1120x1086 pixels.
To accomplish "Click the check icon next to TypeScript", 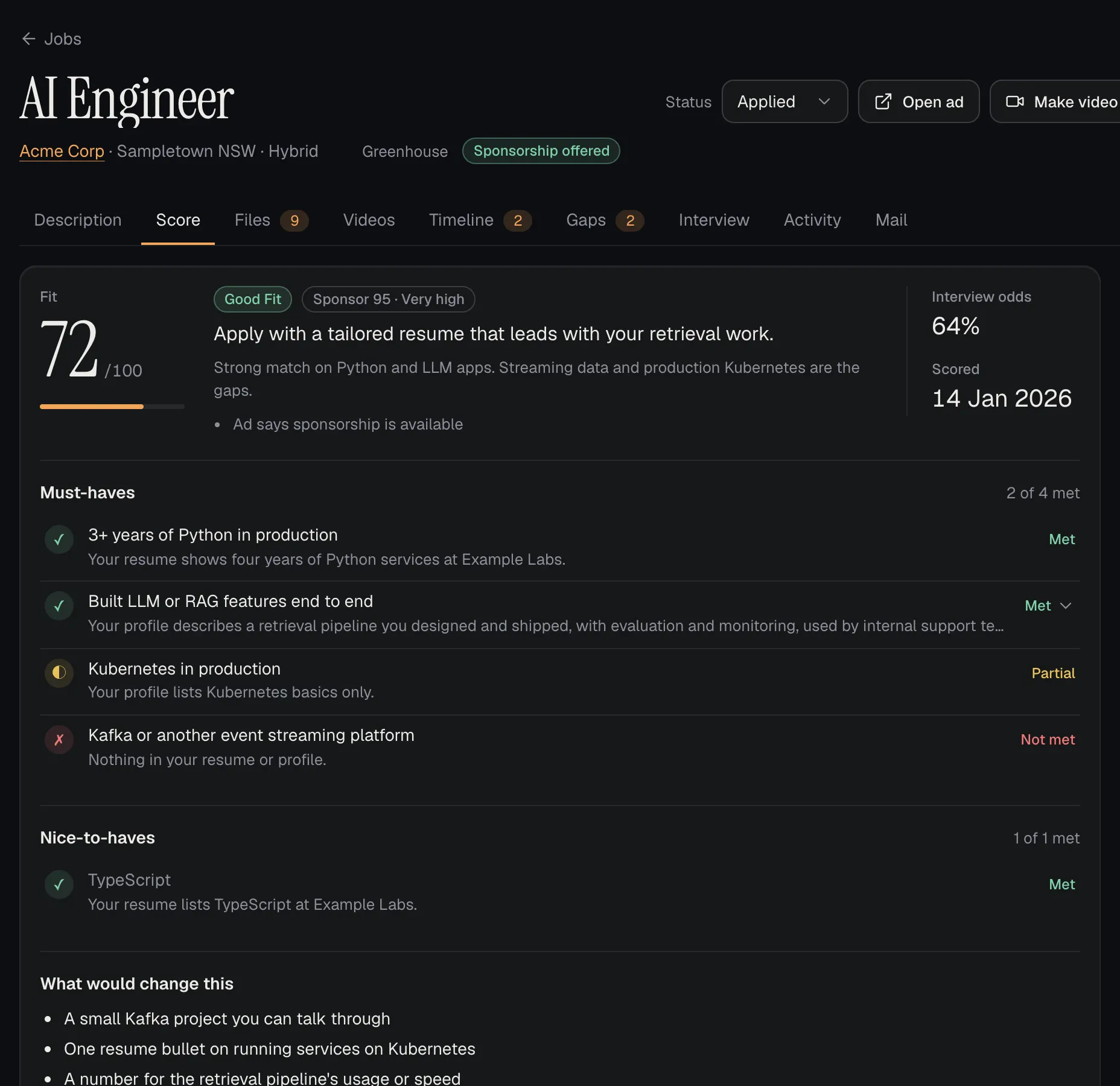I will [59, 884].
